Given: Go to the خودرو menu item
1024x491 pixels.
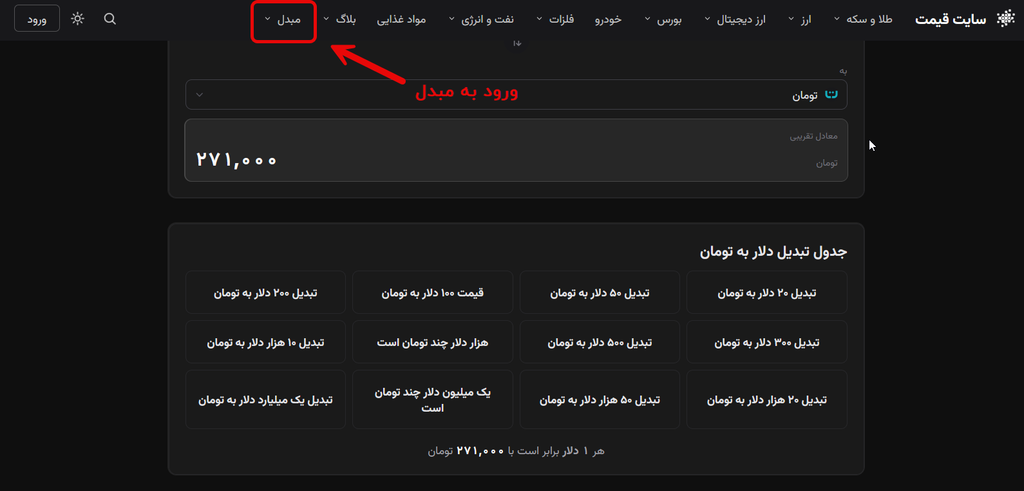Looking at the screenshot, I should coord(609,20).
